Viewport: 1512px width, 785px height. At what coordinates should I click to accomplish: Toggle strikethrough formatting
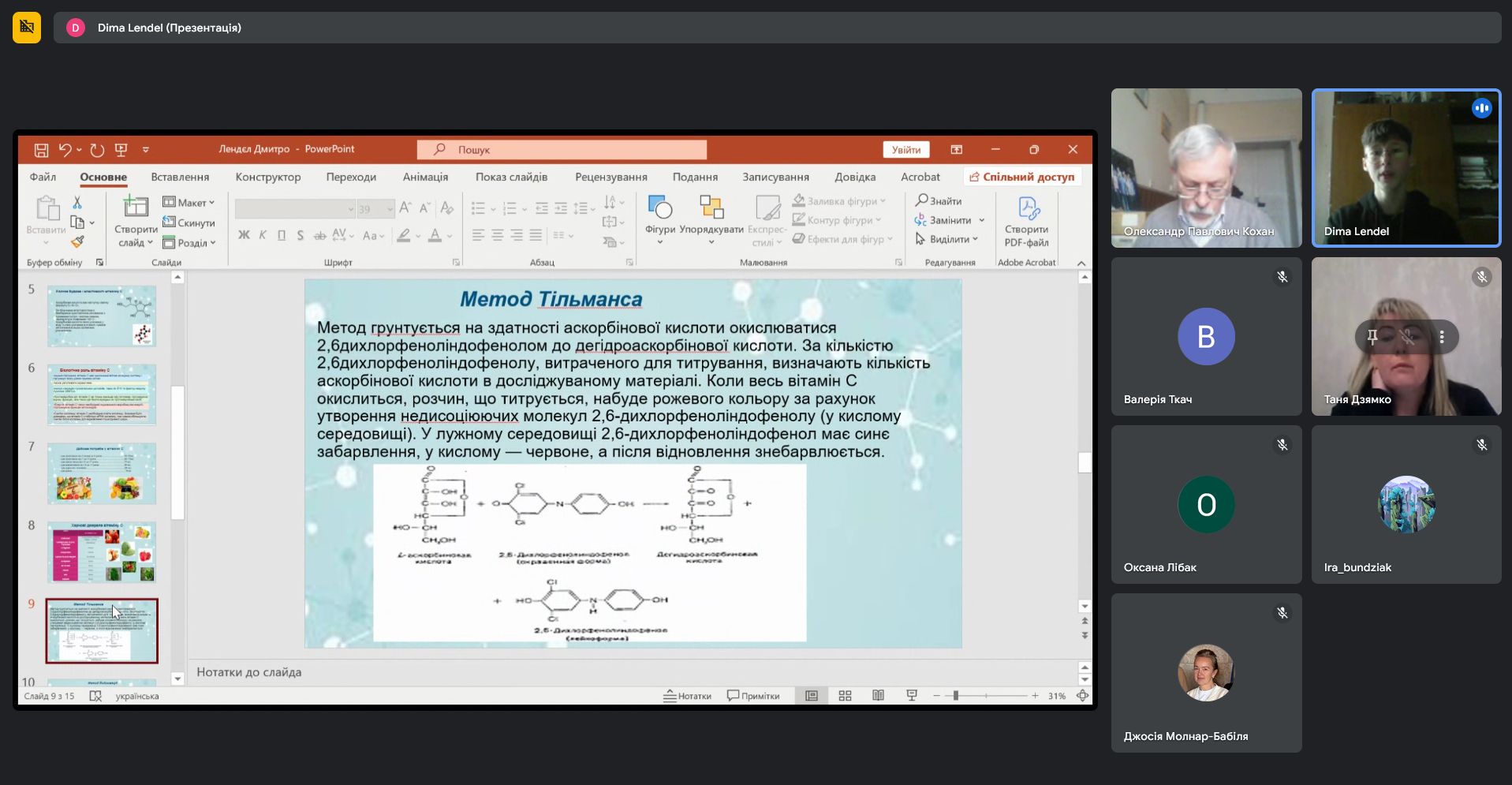[x=319, y=235]
